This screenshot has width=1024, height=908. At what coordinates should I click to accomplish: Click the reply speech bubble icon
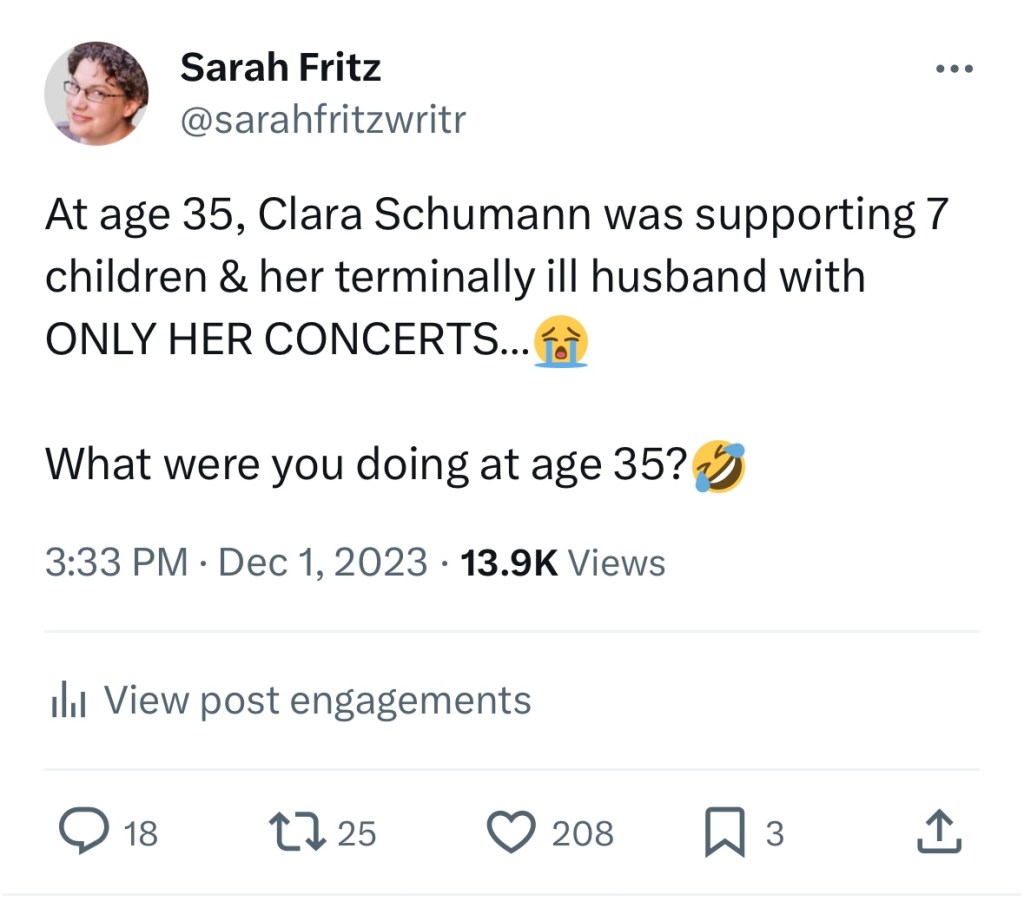click(x=83, y=832)
